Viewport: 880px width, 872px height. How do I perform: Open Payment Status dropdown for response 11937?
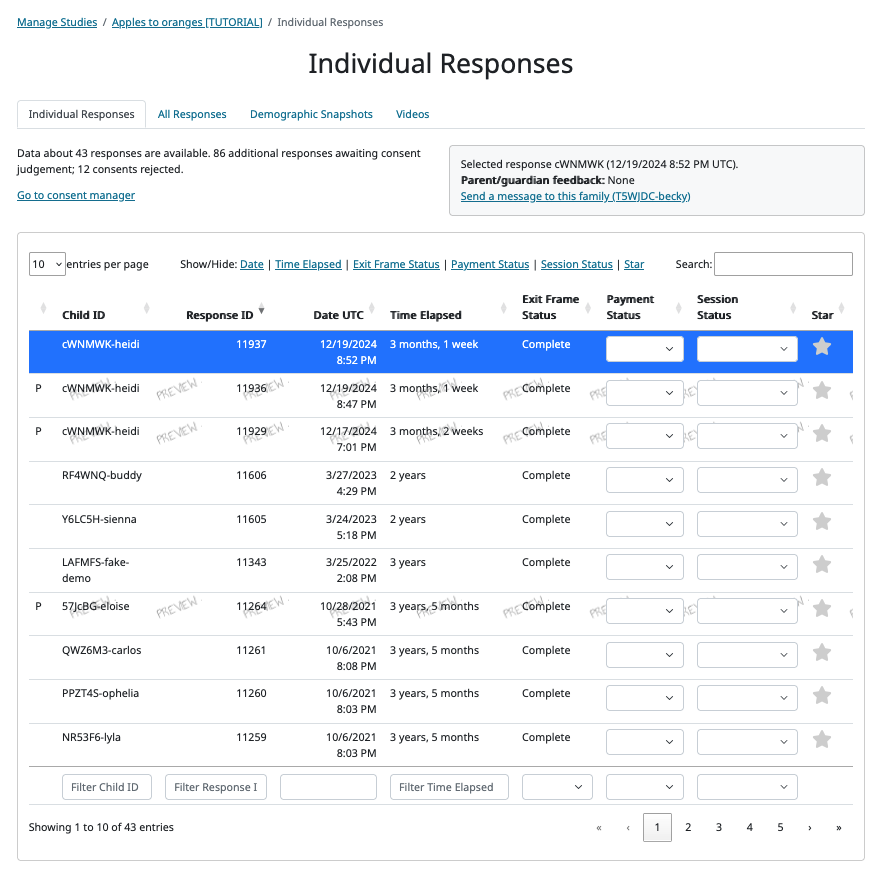[x=645, y=348]
